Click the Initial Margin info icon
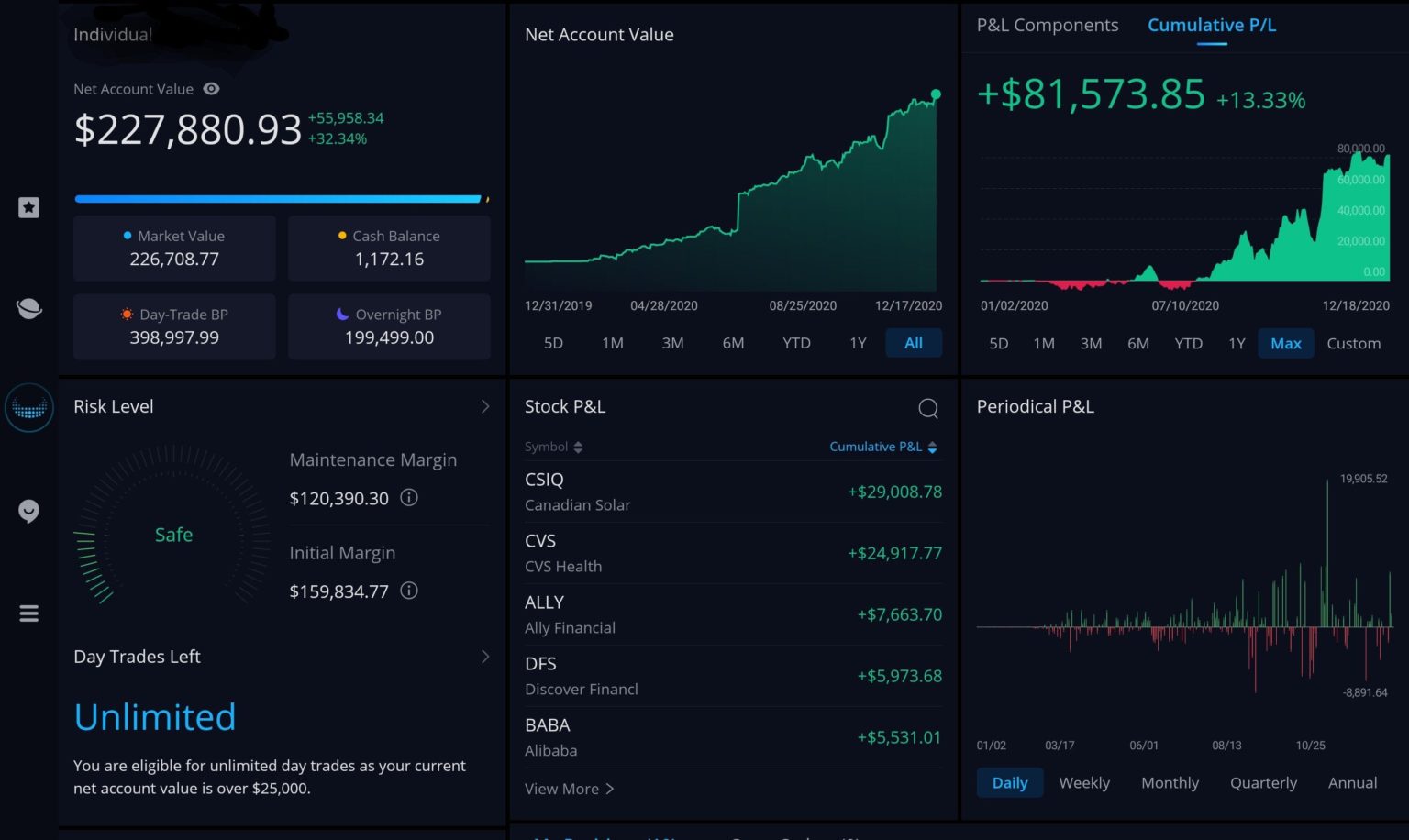This screenshot has width=1409, height=840. (x=409, y=591)
